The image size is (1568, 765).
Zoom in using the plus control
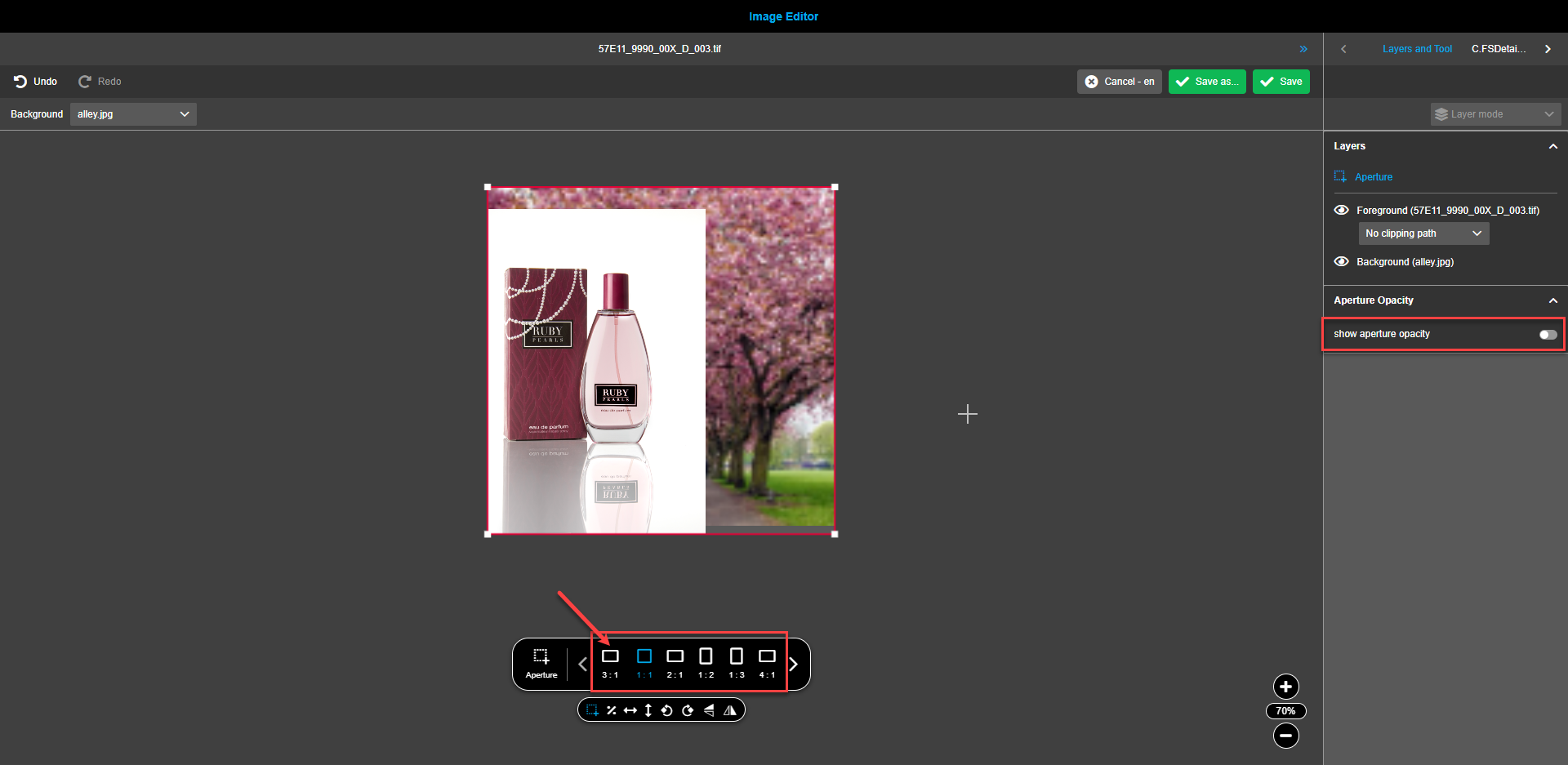coord(1285,687)
